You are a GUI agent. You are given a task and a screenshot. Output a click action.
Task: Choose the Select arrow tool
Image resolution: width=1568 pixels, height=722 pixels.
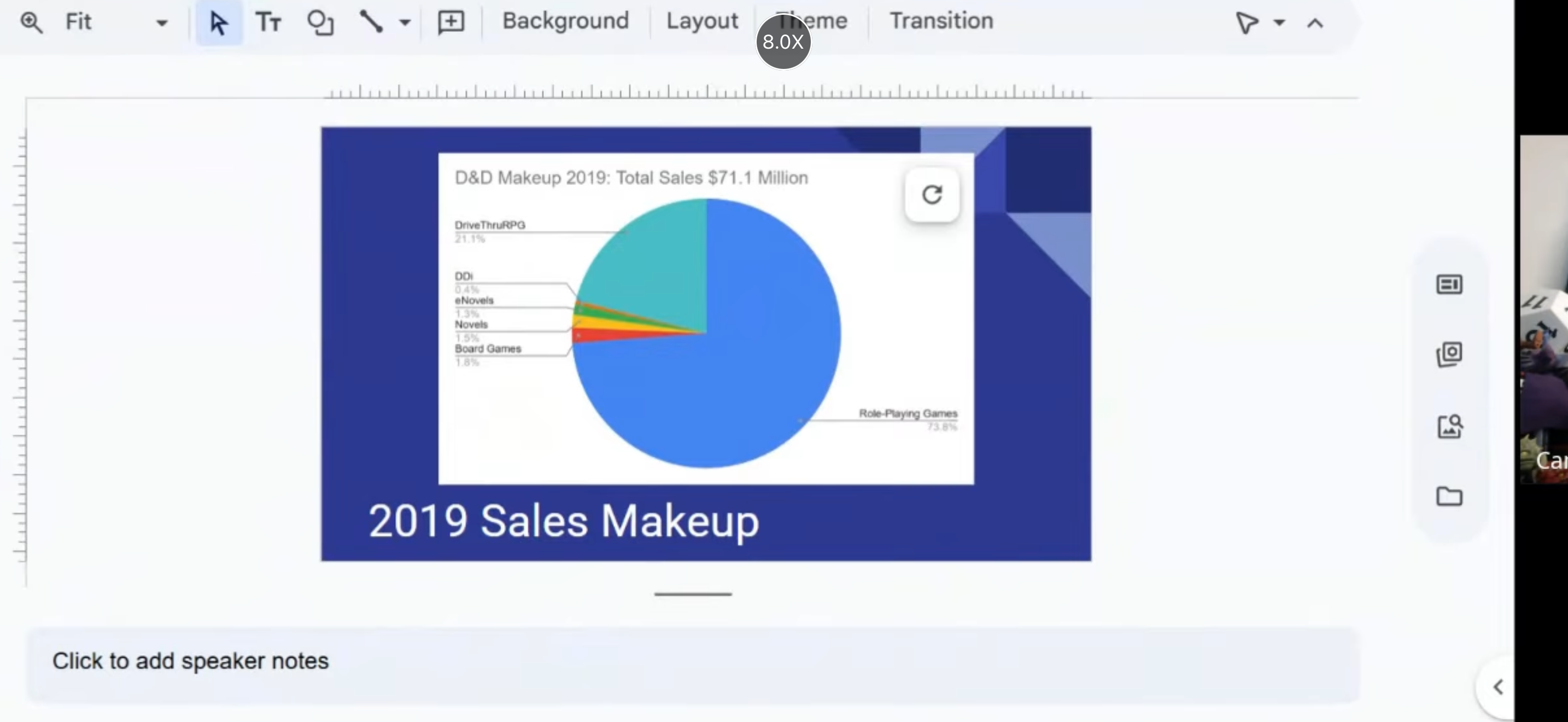coord(219,22)
